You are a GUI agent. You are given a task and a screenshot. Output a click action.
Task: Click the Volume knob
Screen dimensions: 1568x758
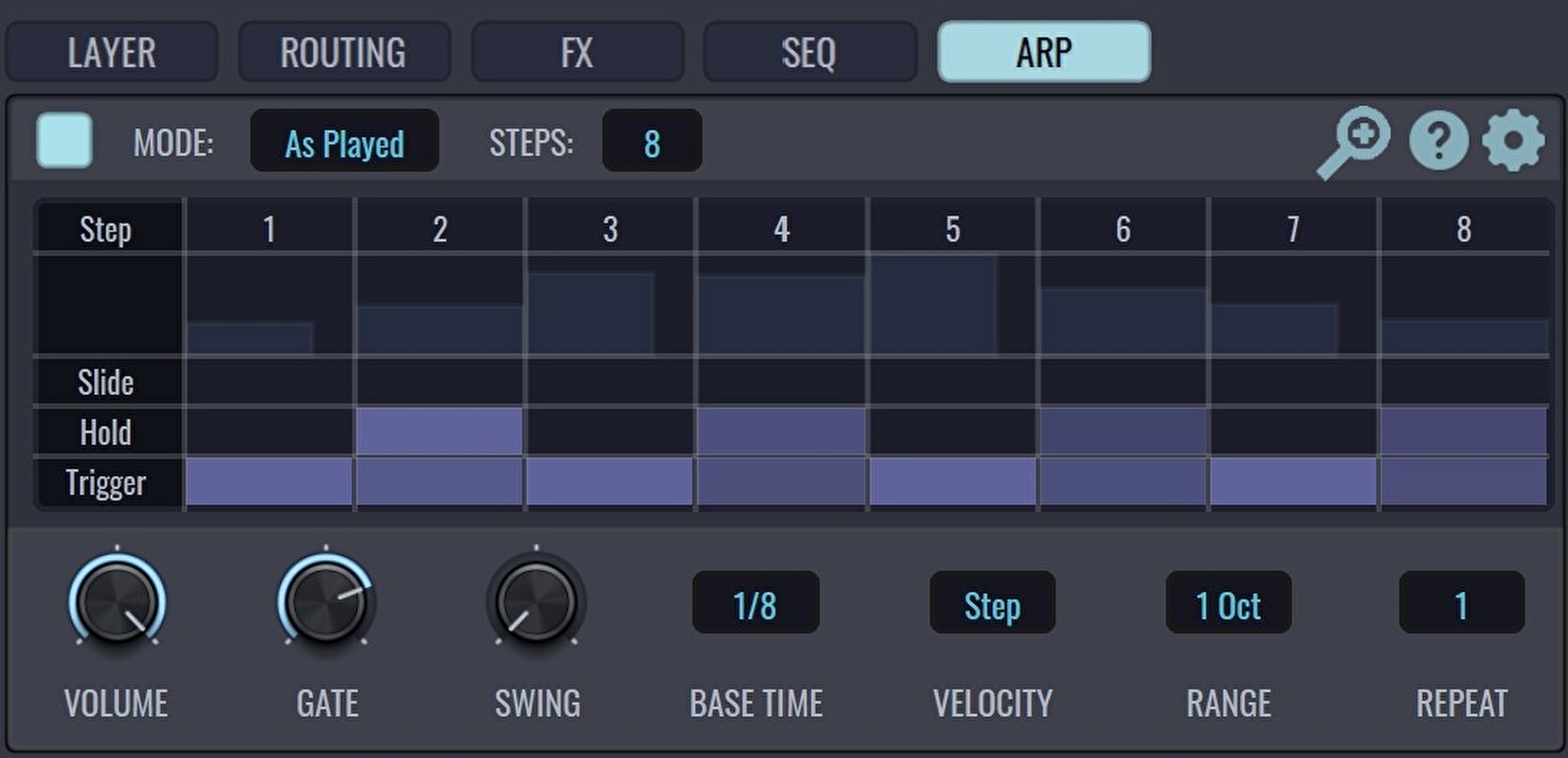tap(117, 603)
